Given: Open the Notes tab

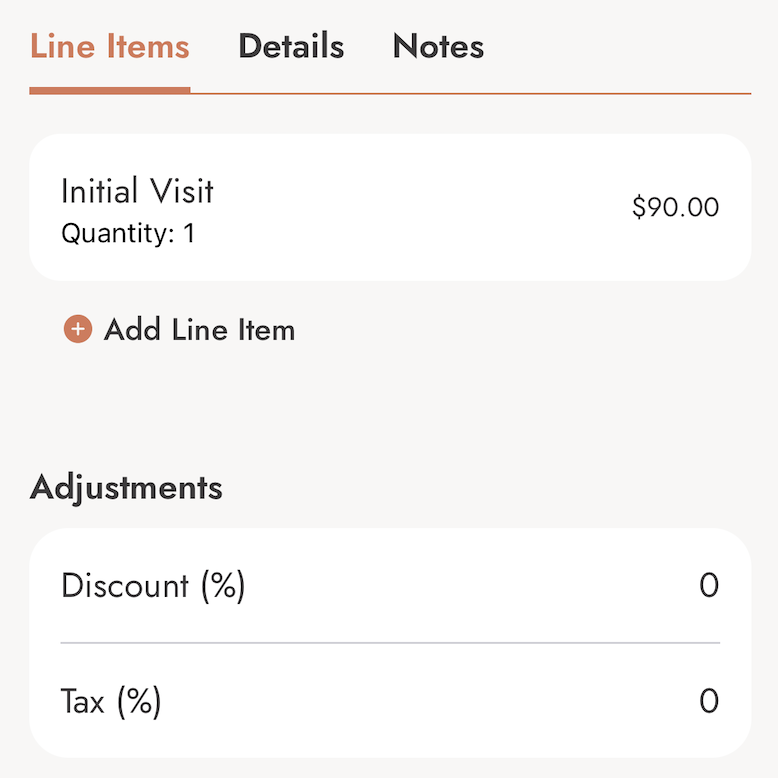Looking at the screenshot, I should coord(438,47).
